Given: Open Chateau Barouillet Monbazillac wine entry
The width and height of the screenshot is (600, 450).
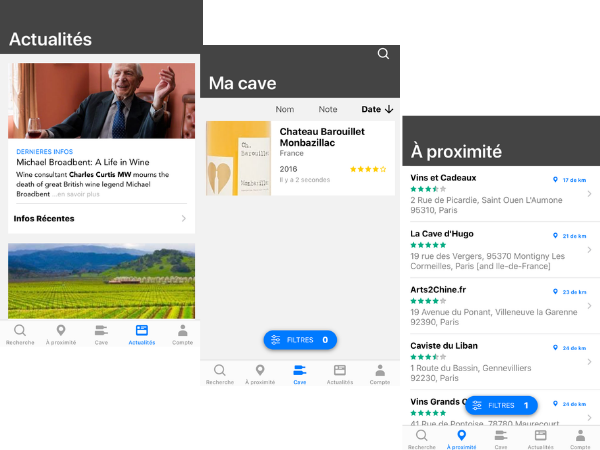Looking at the screenshot, I should point(300,158).
